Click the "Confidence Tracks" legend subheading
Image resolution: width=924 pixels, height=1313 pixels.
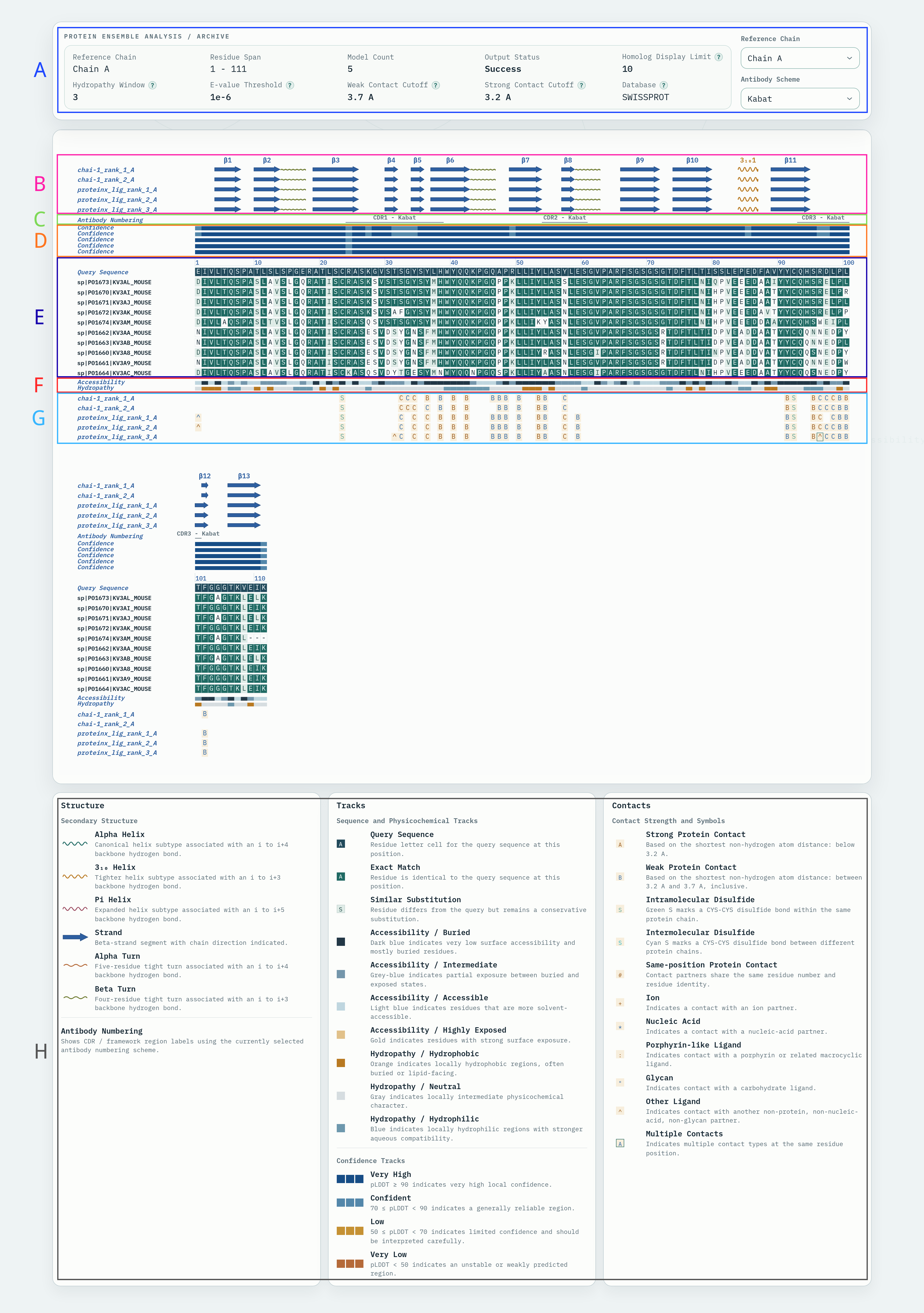(x=371, y=1161)
